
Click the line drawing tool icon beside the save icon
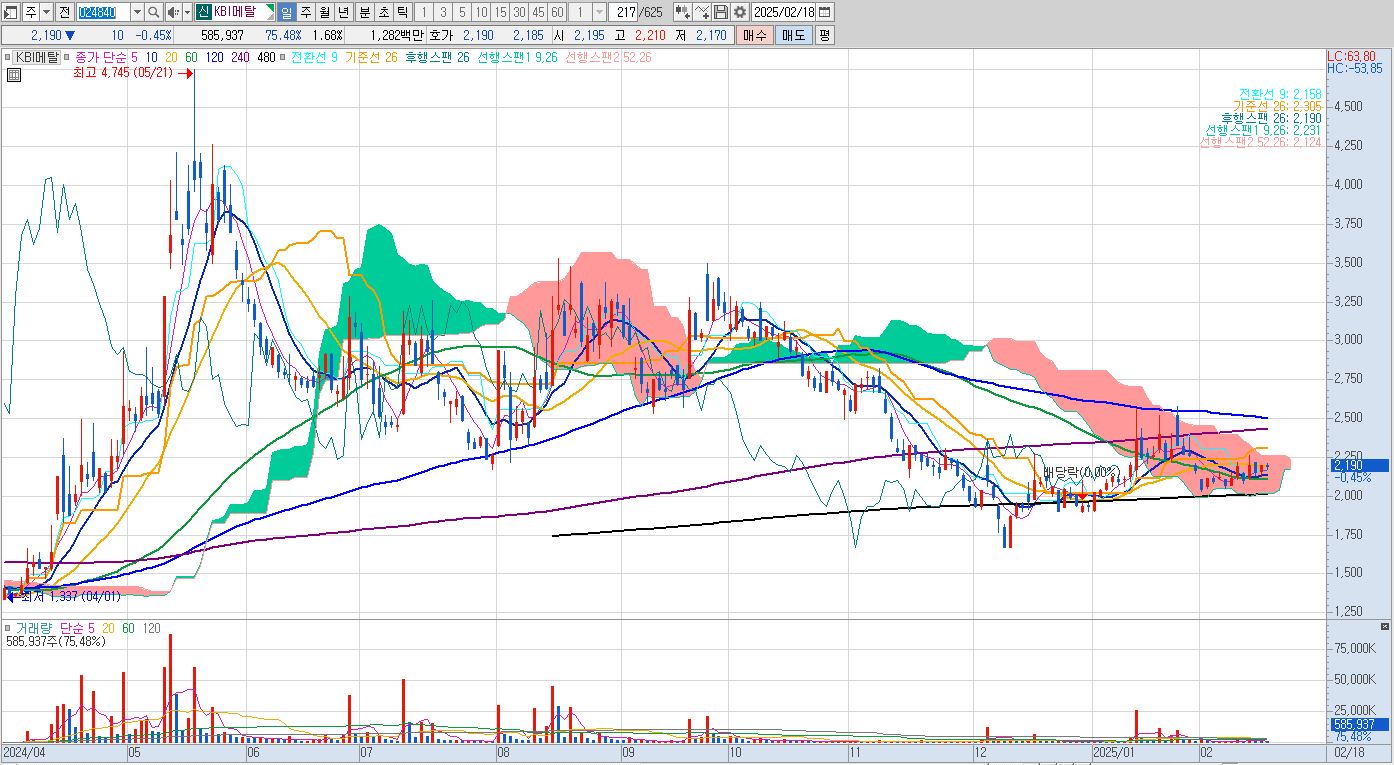(703, 12)
